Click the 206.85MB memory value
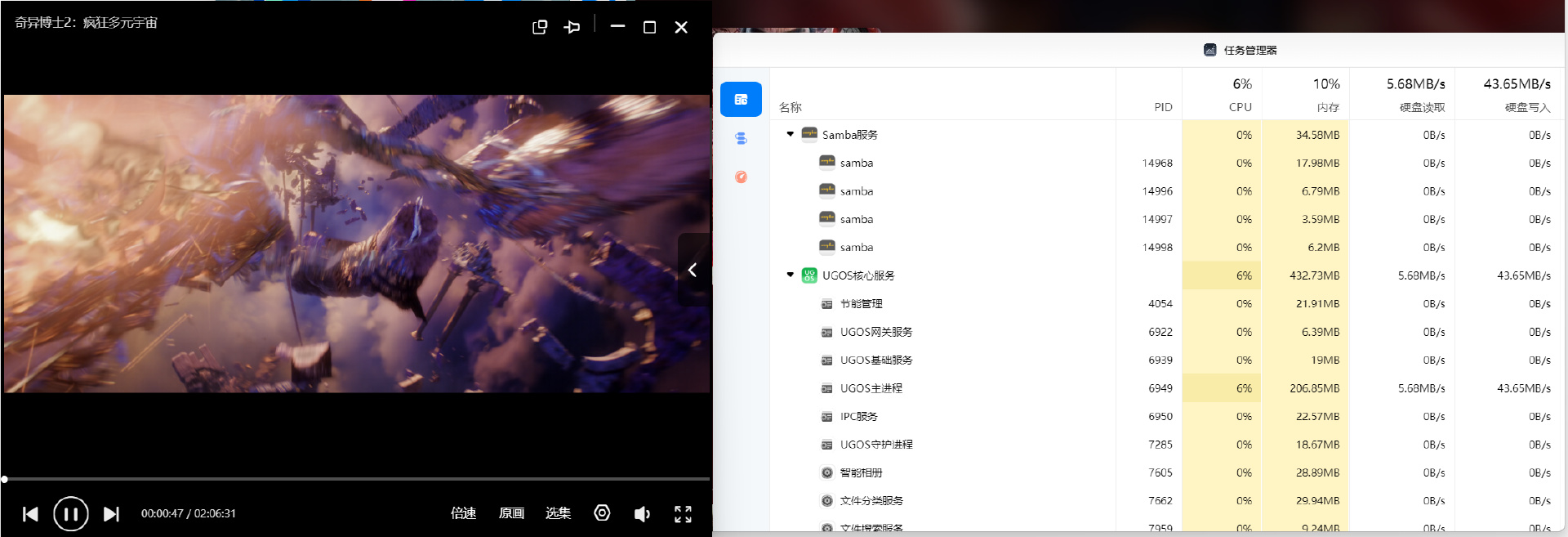This screenshot has width=1568, height=537. click(x=1314, y=388)
